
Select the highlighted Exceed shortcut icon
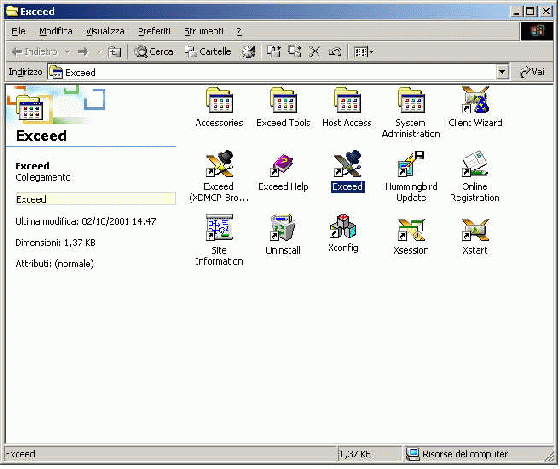(348, 164)
